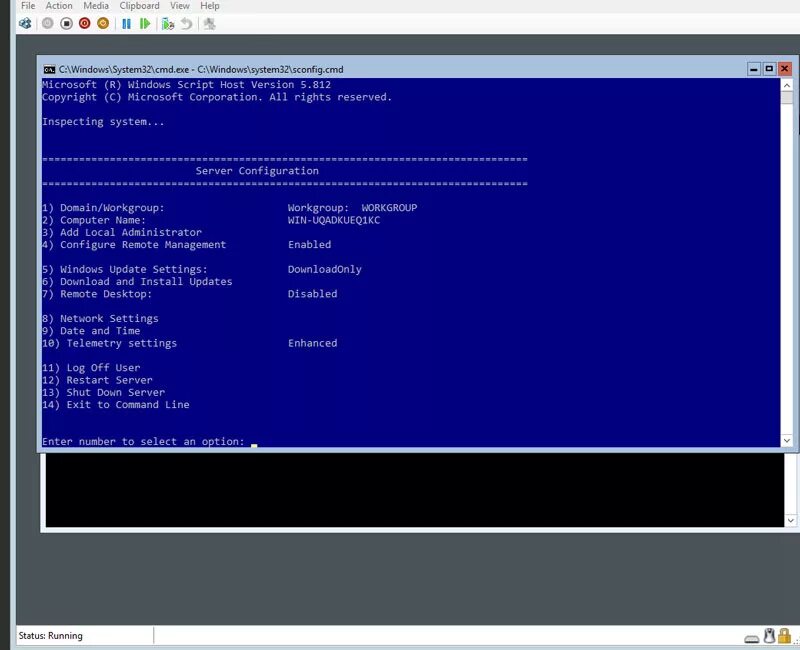
Task: Click the Ctrl+Alt+Delete toolbar icon
Action: tap(25, 23)
